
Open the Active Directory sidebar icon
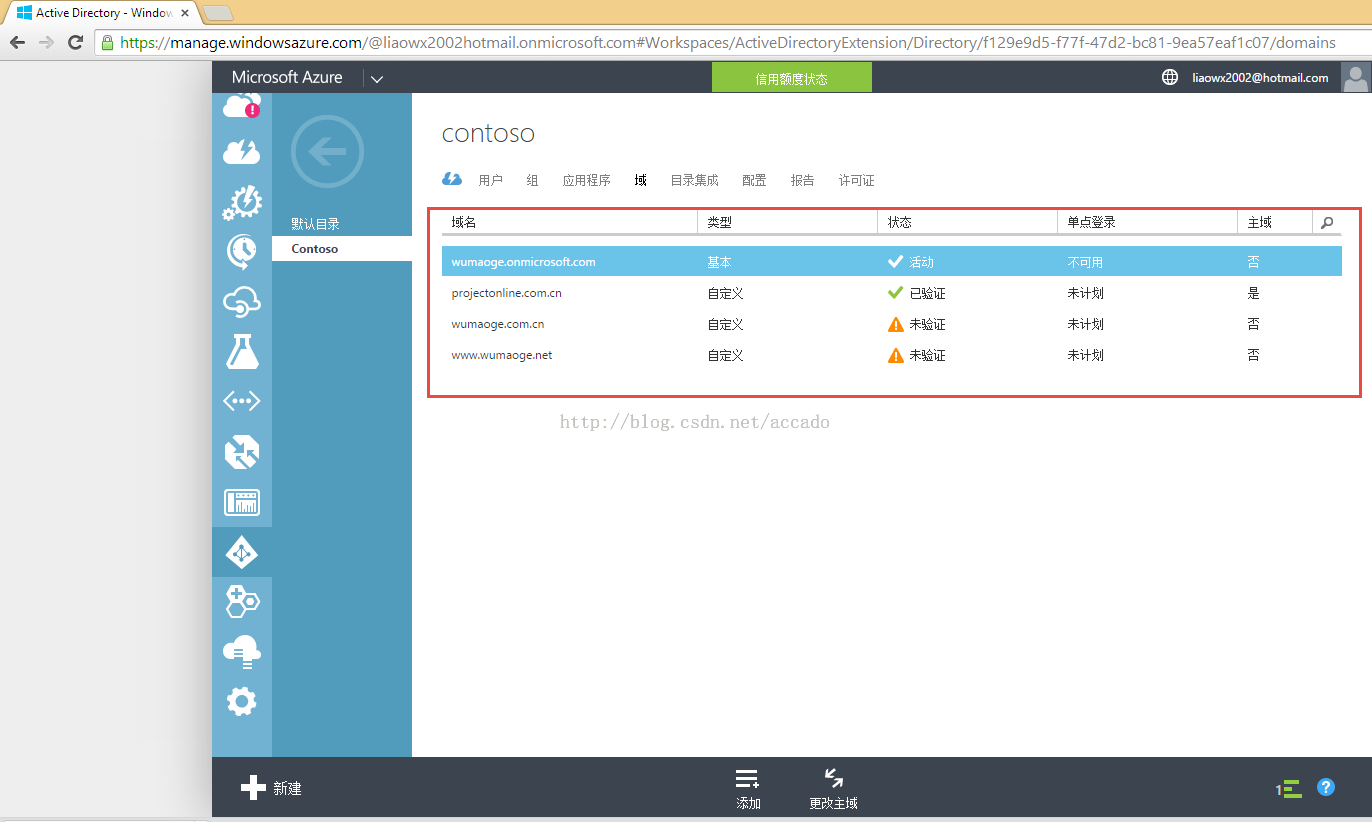pos(241,552)
